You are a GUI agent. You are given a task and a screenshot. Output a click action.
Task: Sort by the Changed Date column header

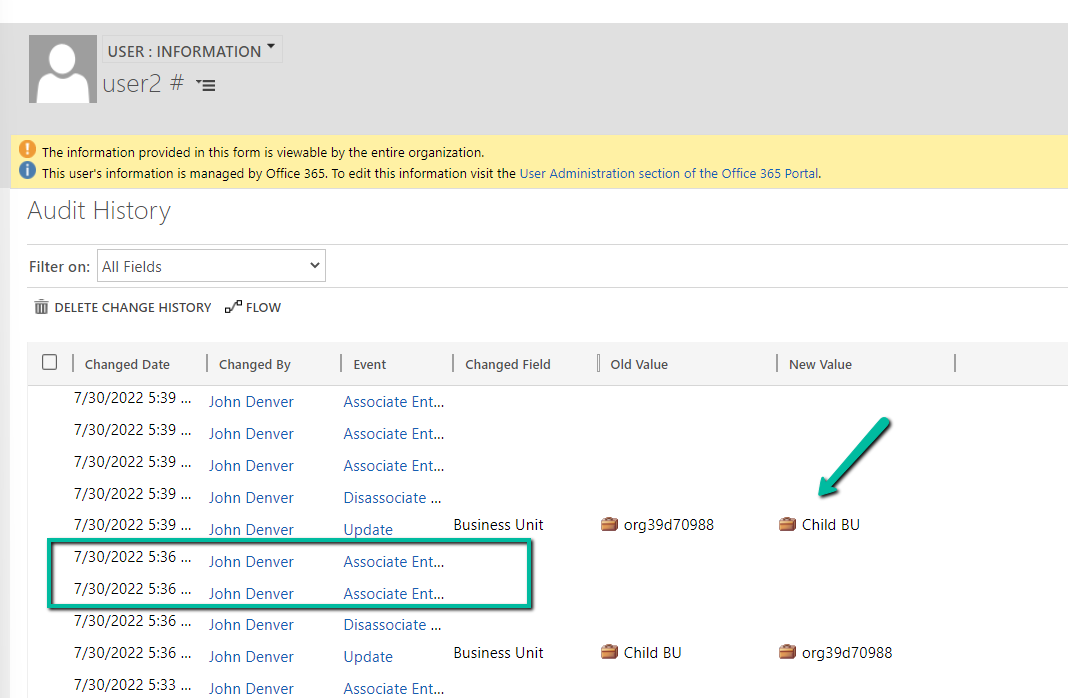(x=127, y=364)
